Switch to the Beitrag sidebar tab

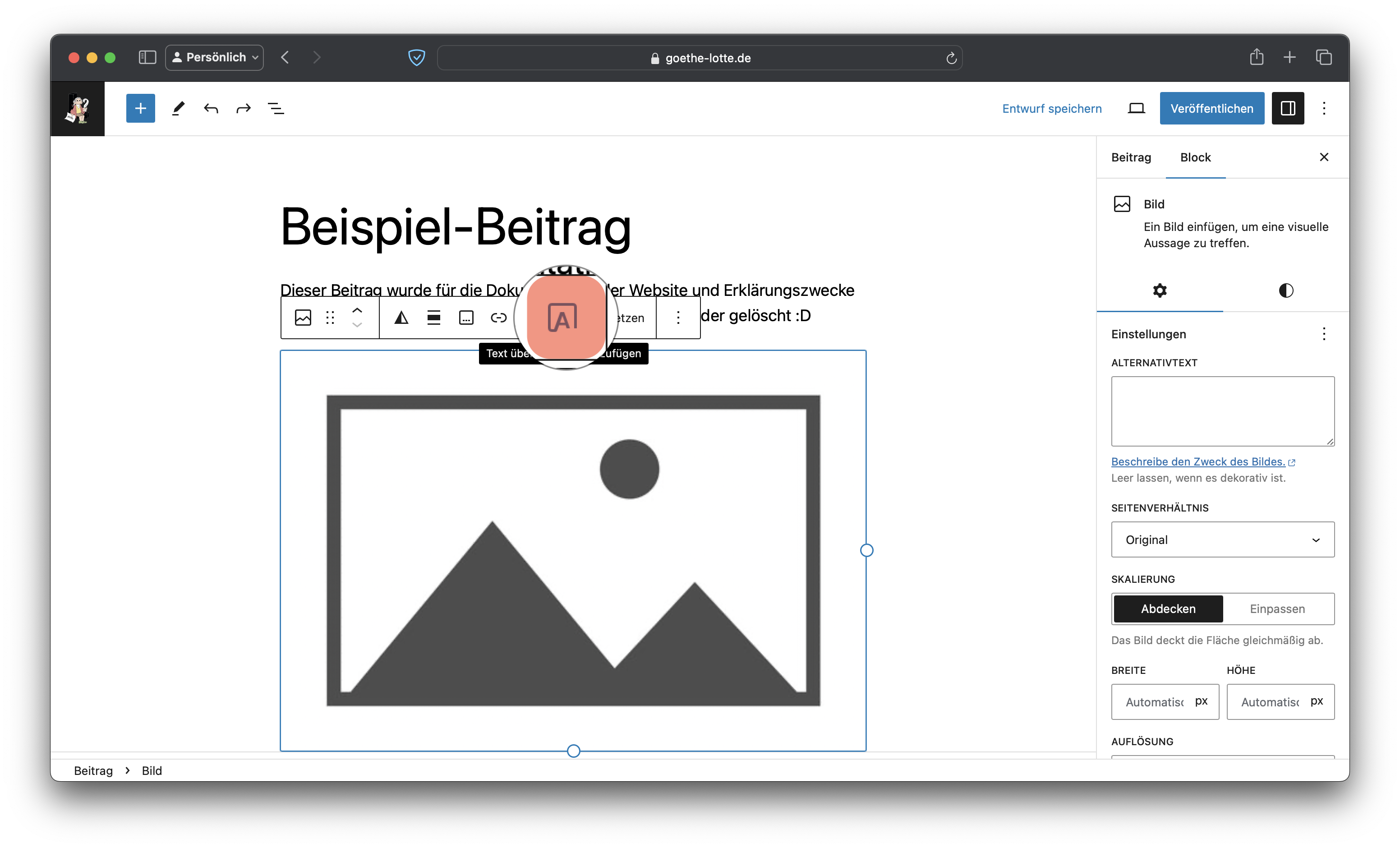[x=1131, y=157]
